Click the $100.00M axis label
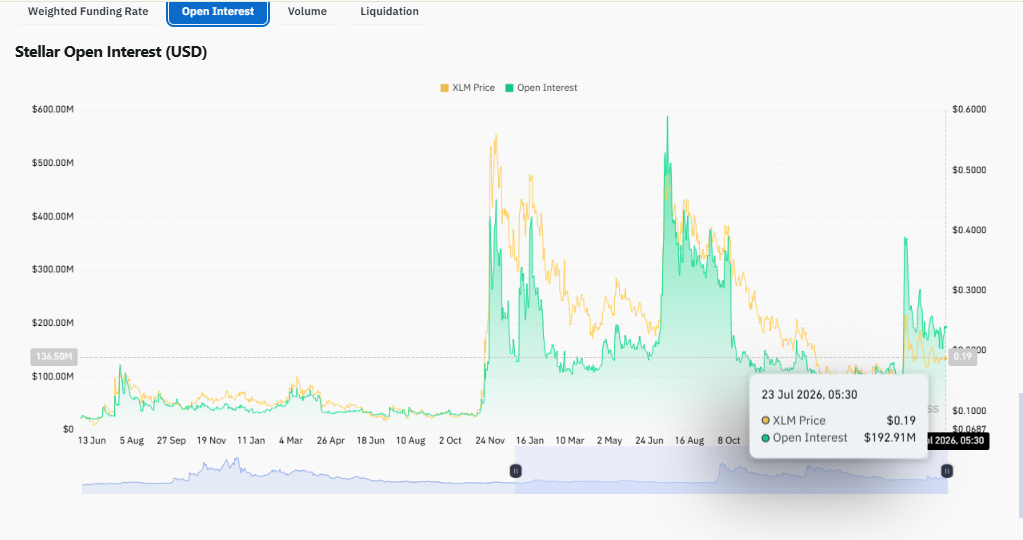This screenshot has height=540, width=1023. (x=53, y=376)
